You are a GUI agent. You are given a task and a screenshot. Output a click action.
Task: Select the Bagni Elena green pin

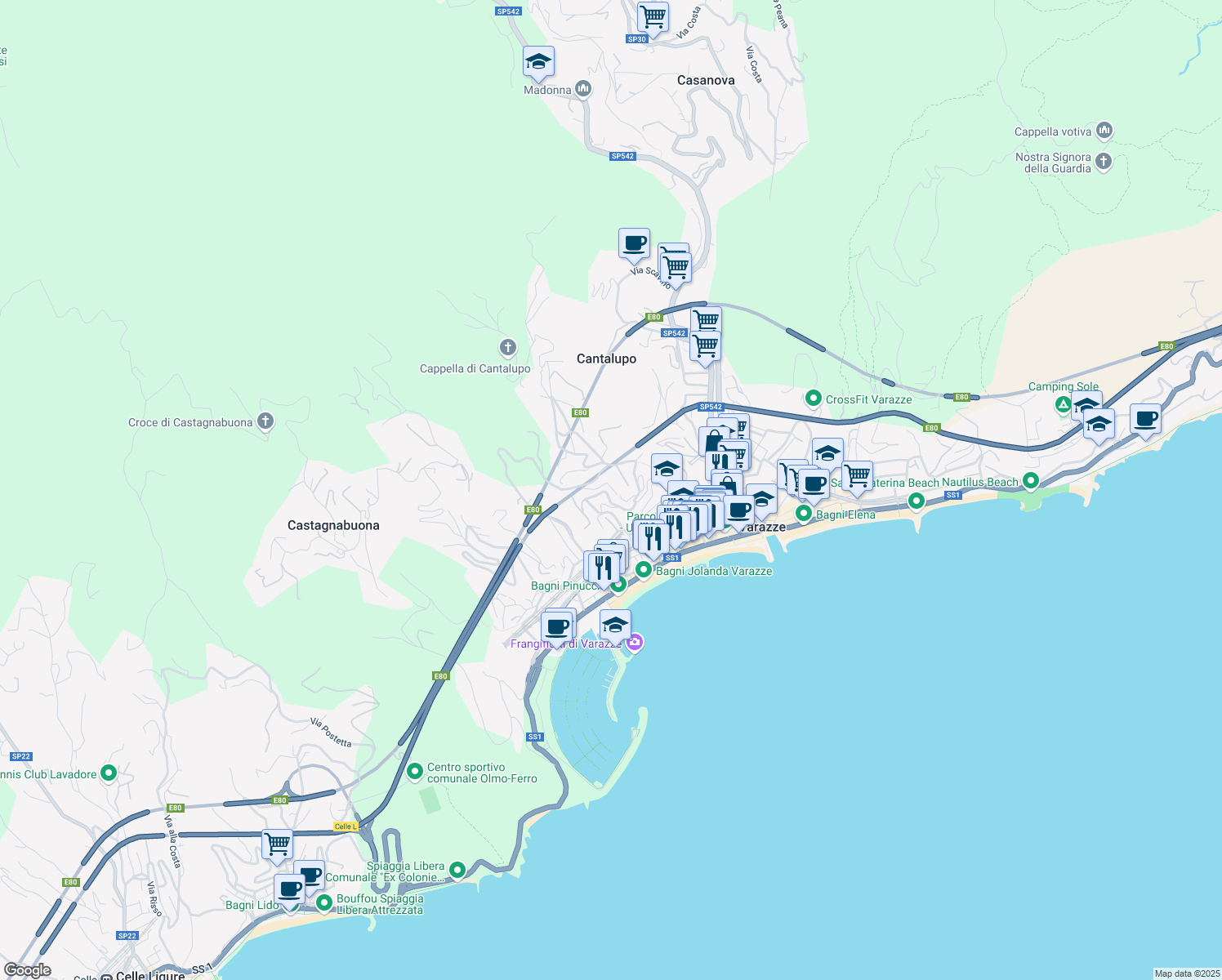coord(804,514)
